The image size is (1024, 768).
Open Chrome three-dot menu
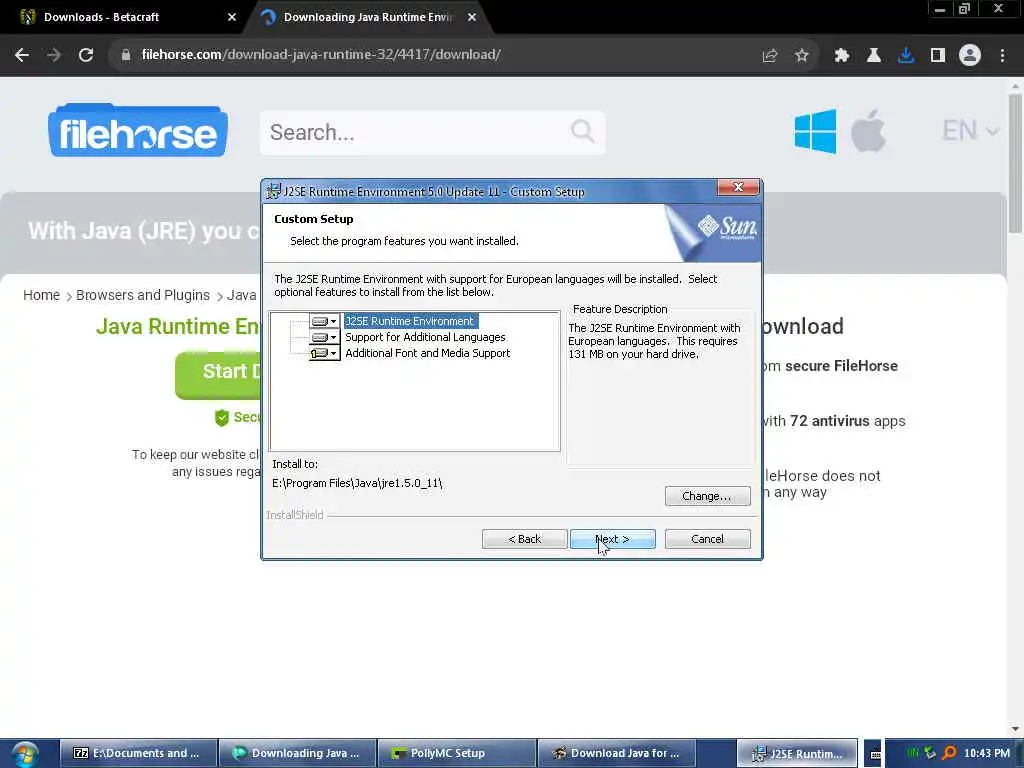tap(1002, 56)
